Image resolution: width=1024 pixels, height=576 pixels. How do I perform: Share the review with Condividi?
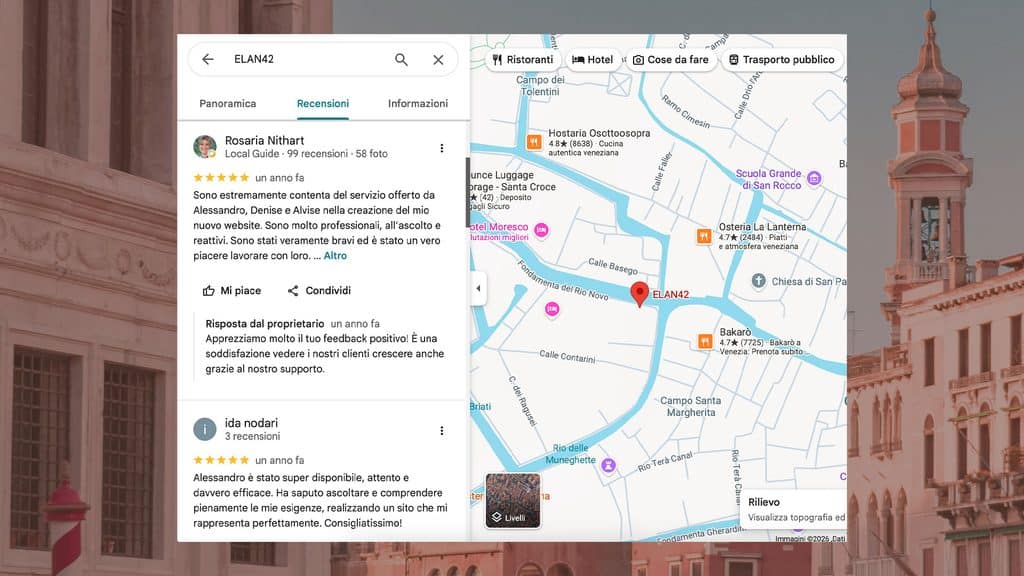319,291
